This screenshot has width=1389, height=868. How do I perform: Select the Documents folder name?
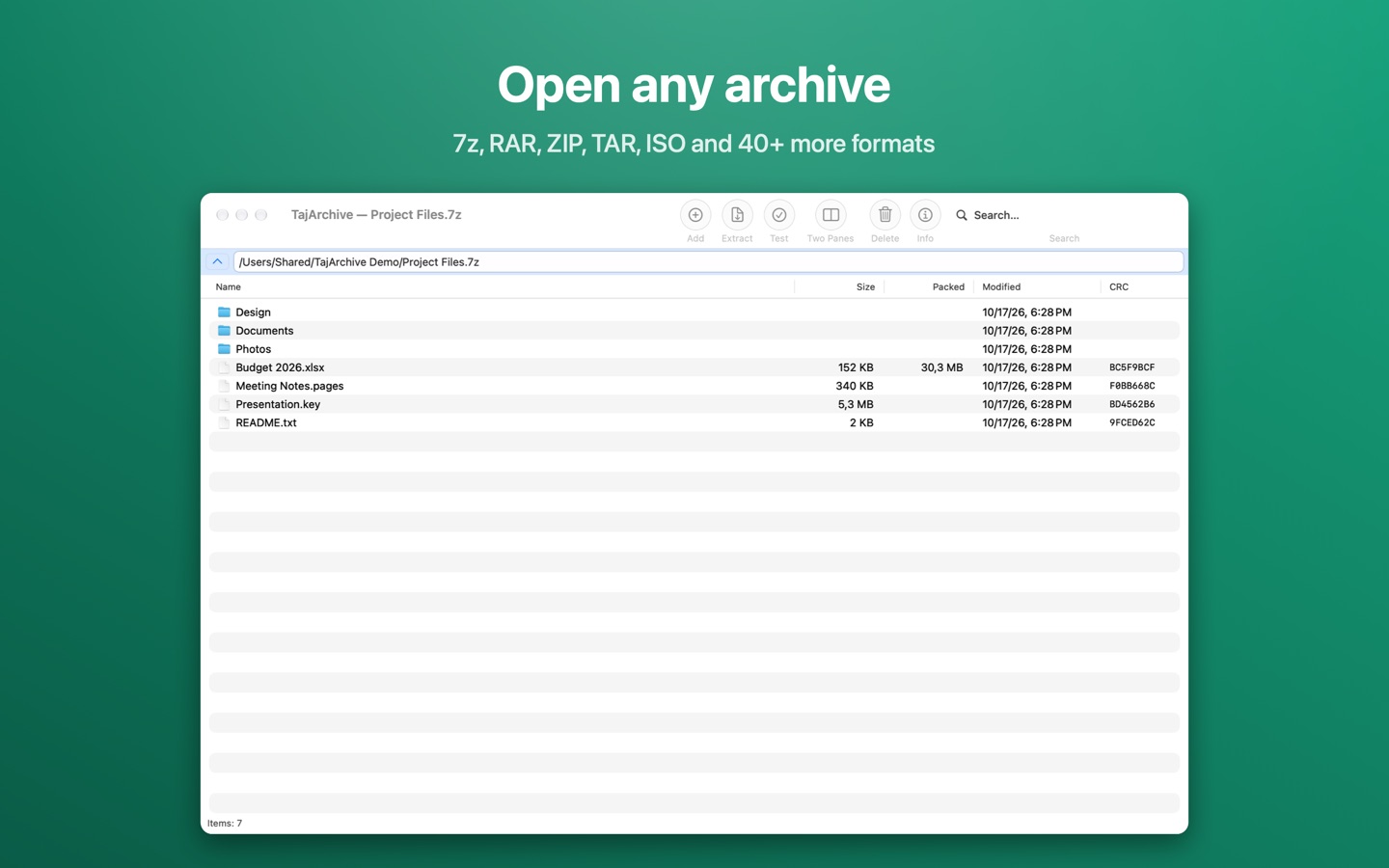(x=264, y=331)
